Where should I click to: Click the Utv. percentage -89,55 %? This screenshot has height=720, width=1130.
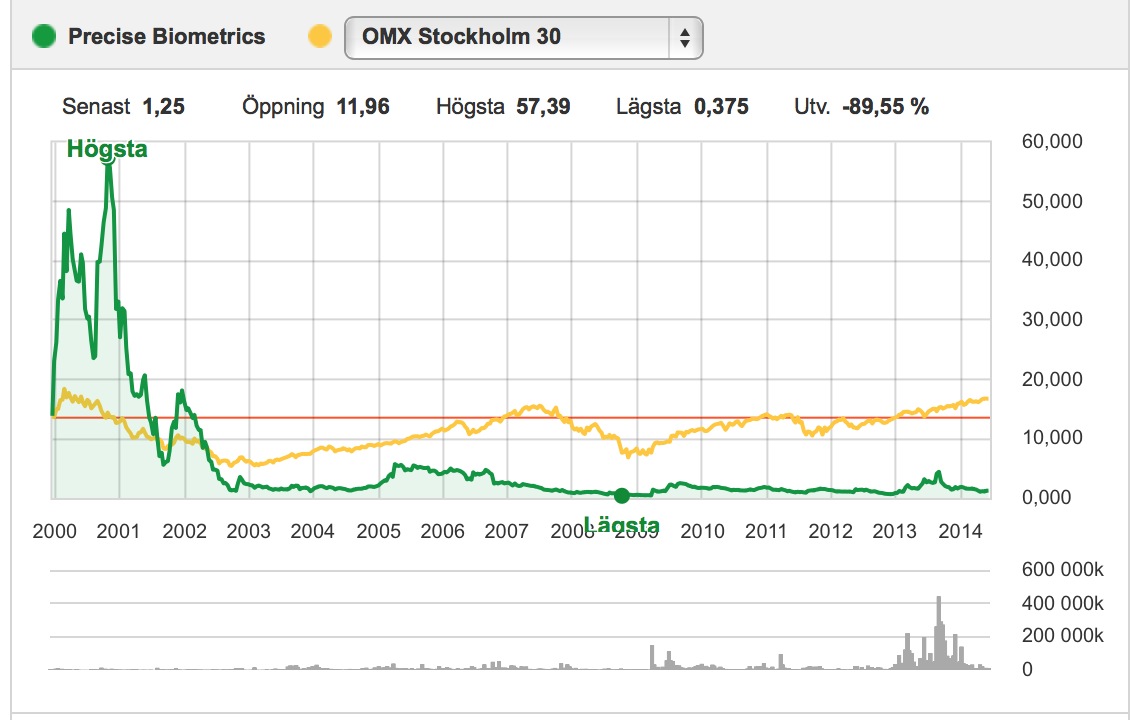click(x=885, y=107)
